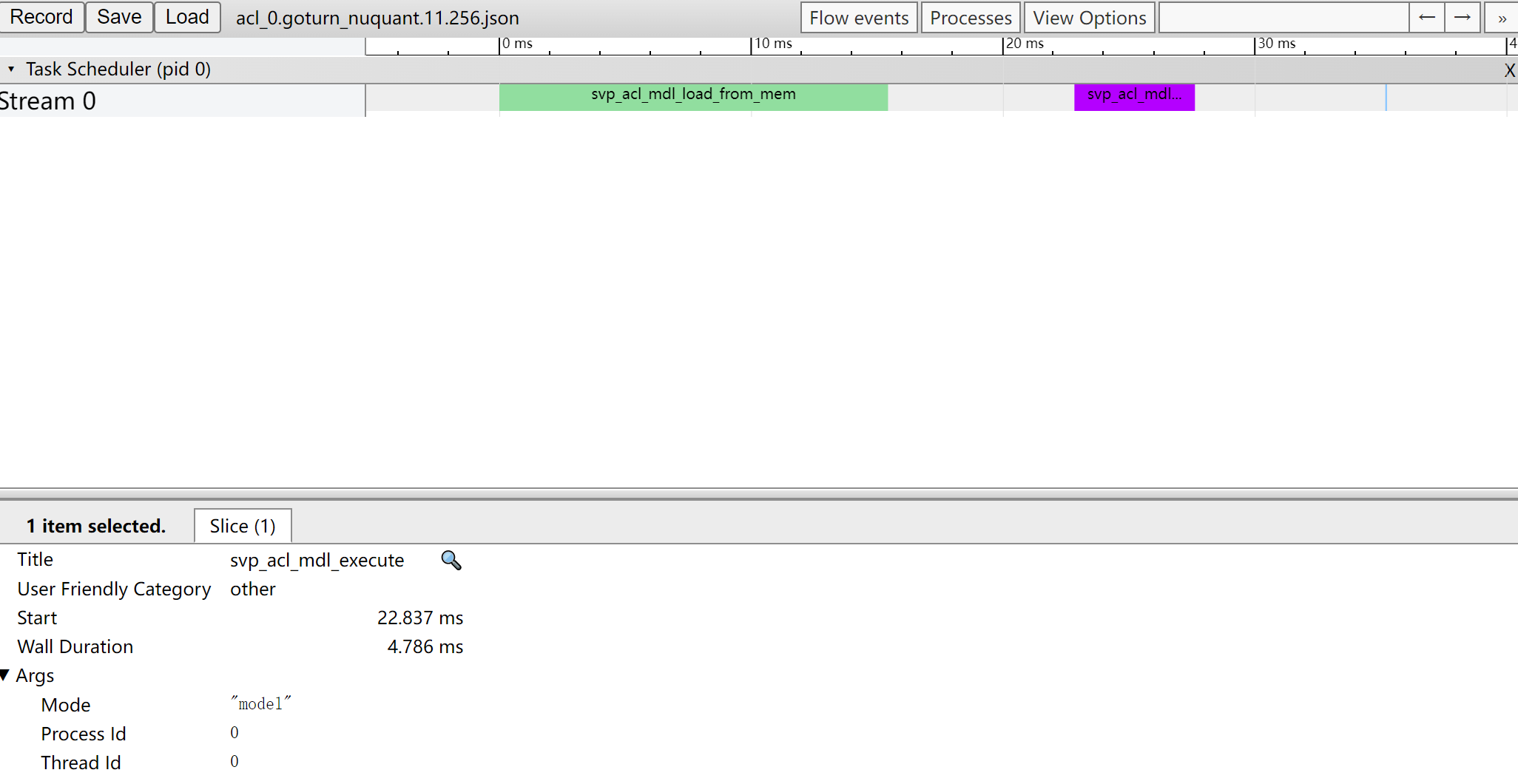1518x784 pixels.
Task: Open the Processes dropdown
Action: (x=971, y=18)
